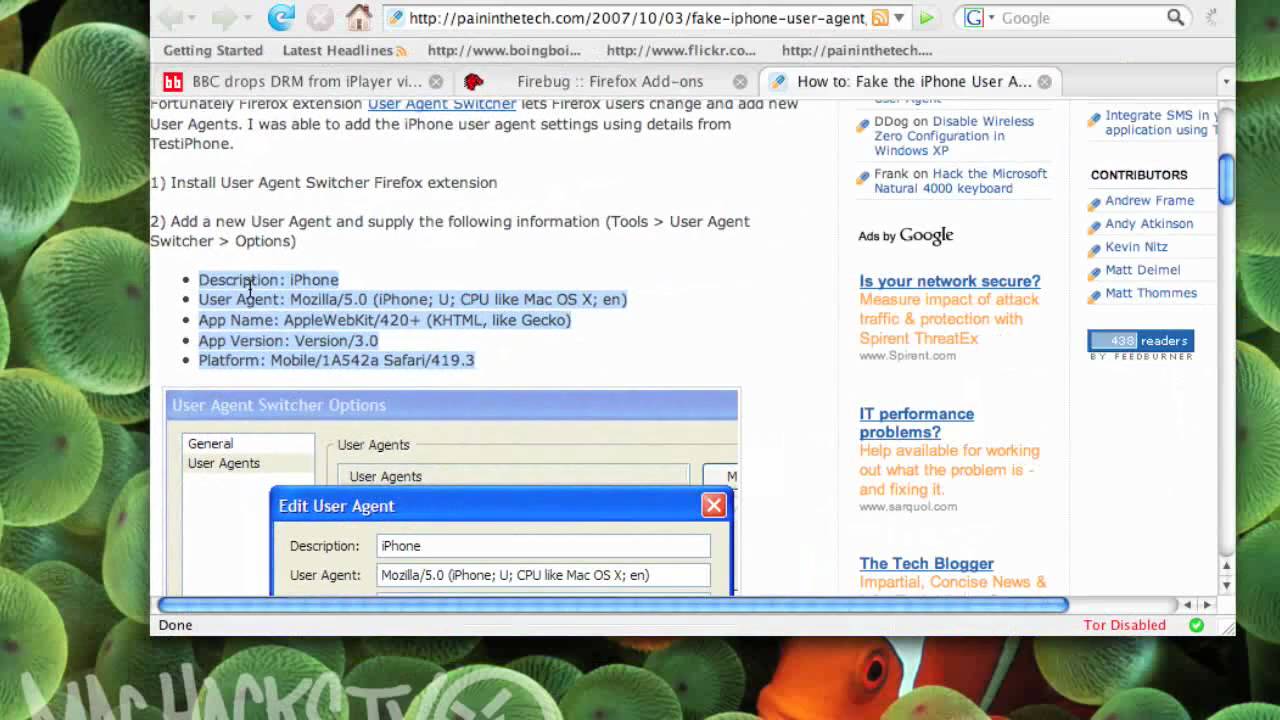This screenshot has height=720, width=1280.
Task: Open the IT performance problems? ad link
Action: 916,423
